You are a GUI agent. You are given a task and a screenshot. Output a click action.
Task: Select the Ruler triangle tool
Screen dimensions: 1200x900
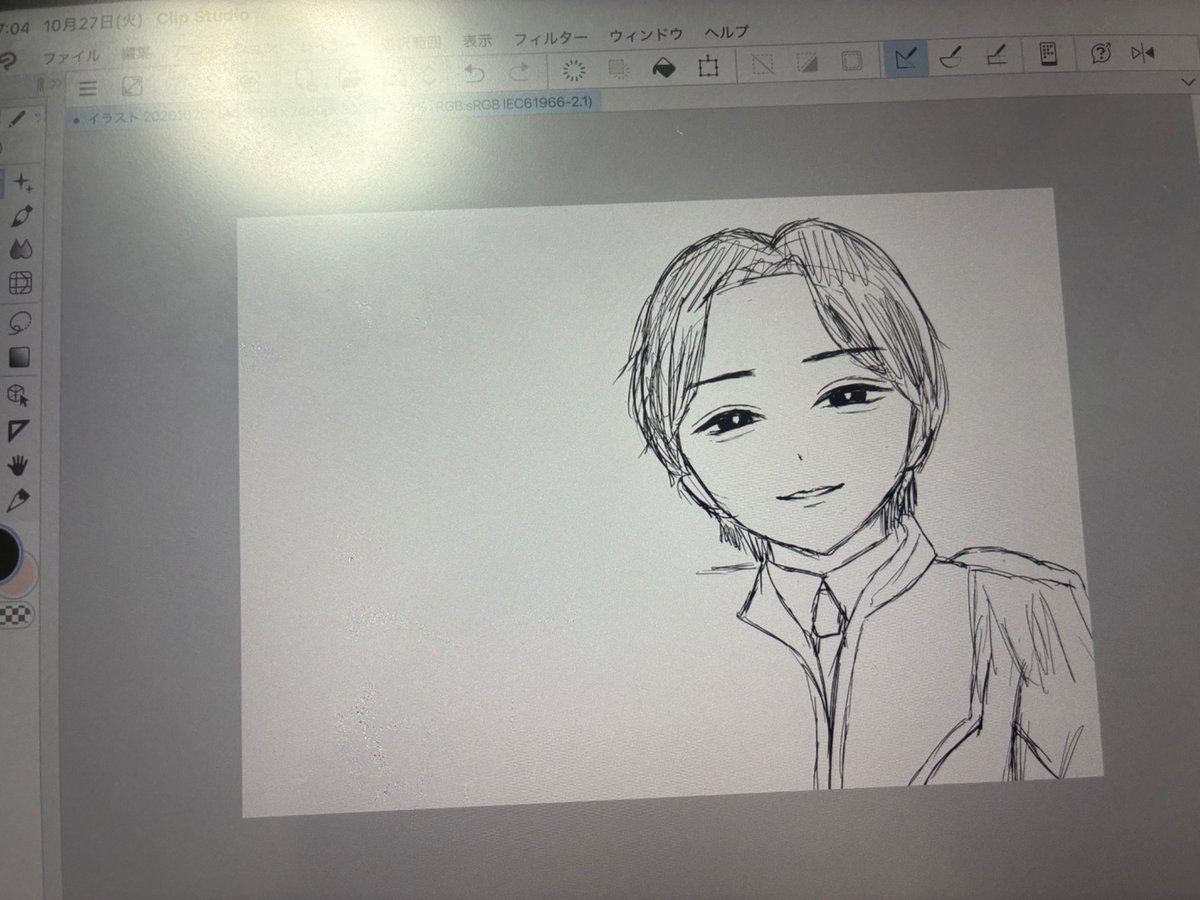[x=18, y=431]
